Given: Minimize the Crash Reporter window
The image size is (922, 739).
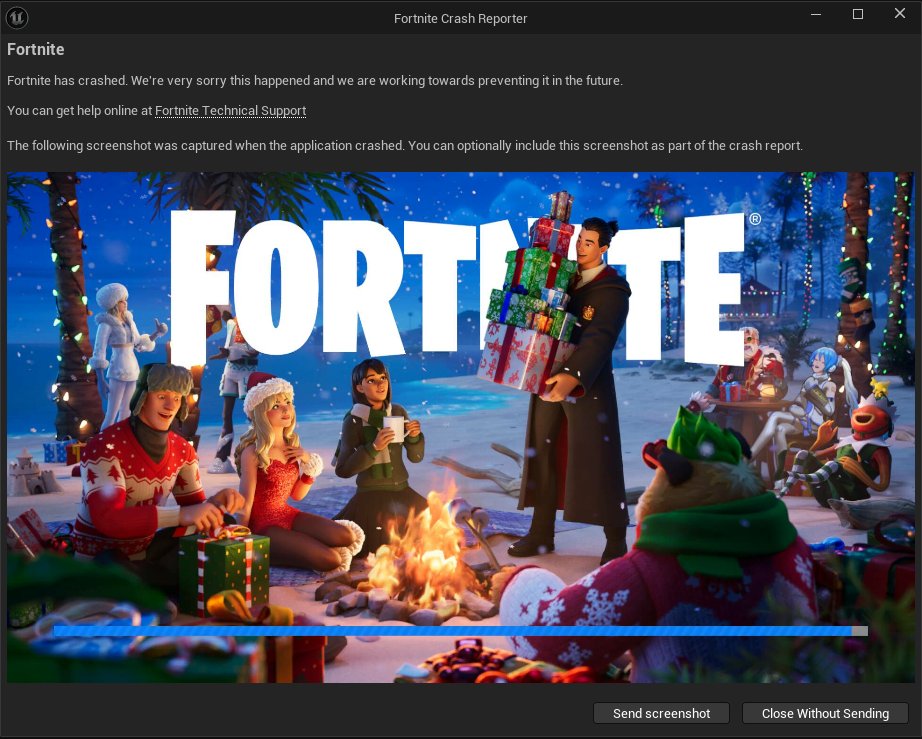Looking at the screenshot, I should (x=816, y=14).
